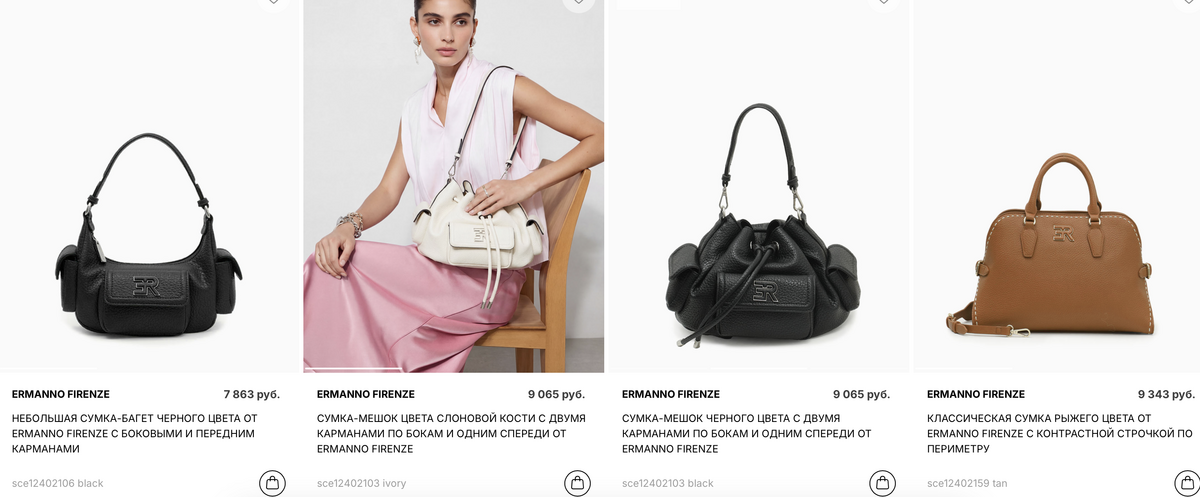This screenshot has width=1200, height=497.
Task: Open Ermanno Firenze brand link for 7 863 руб. bag
Action: tap(61, 394)
